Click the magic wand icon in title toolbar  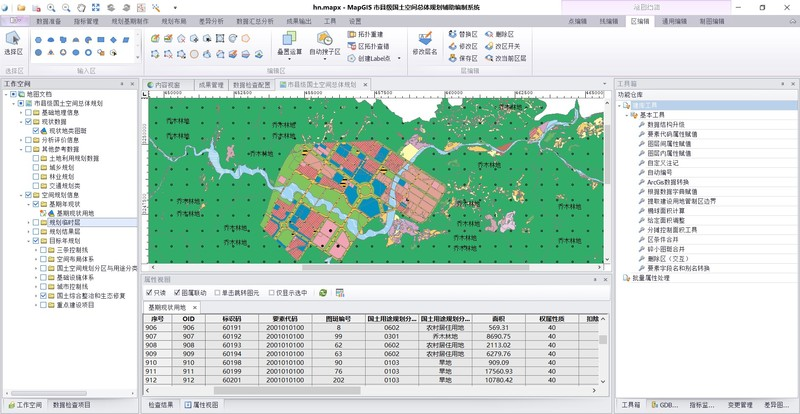pyautogui.click(x=156, y=8)
